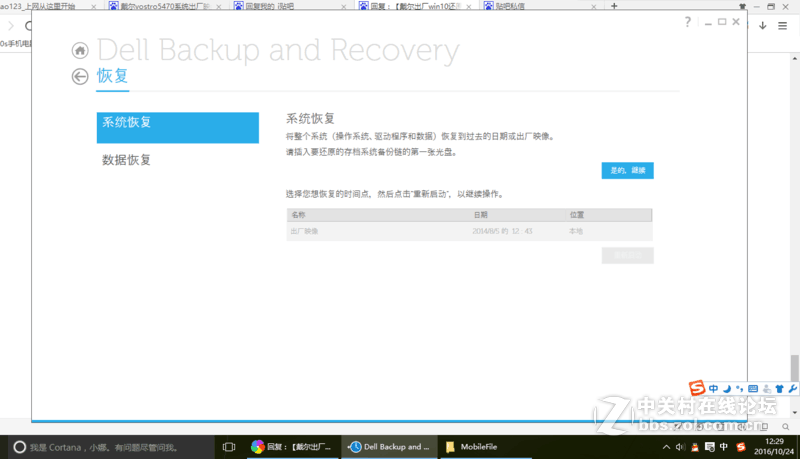Open the browser hamburger menu
The width and height of the screenshot is (800, 459).
pyautogui.click(x=782, y=26)
